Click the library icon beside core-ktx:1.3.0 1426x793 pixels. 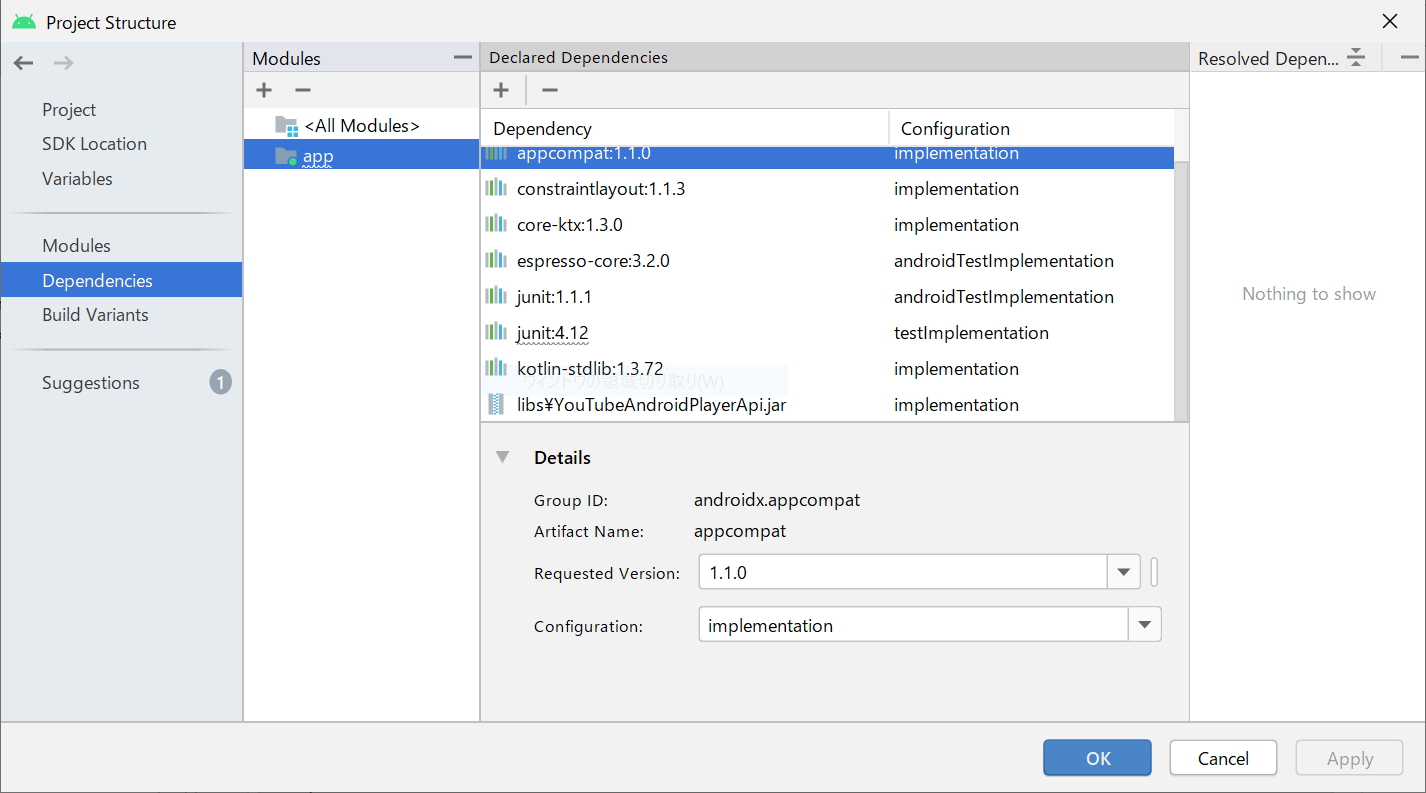click(x=496, y=224)
